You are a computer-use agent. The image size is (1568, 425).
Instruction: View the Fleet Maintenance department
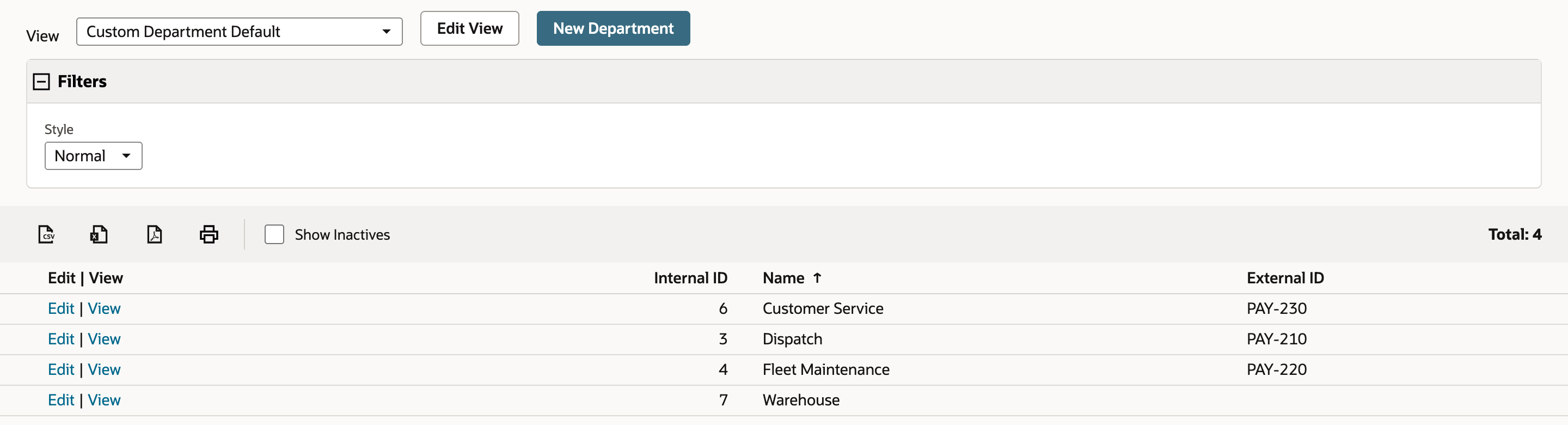click(104, 369)
